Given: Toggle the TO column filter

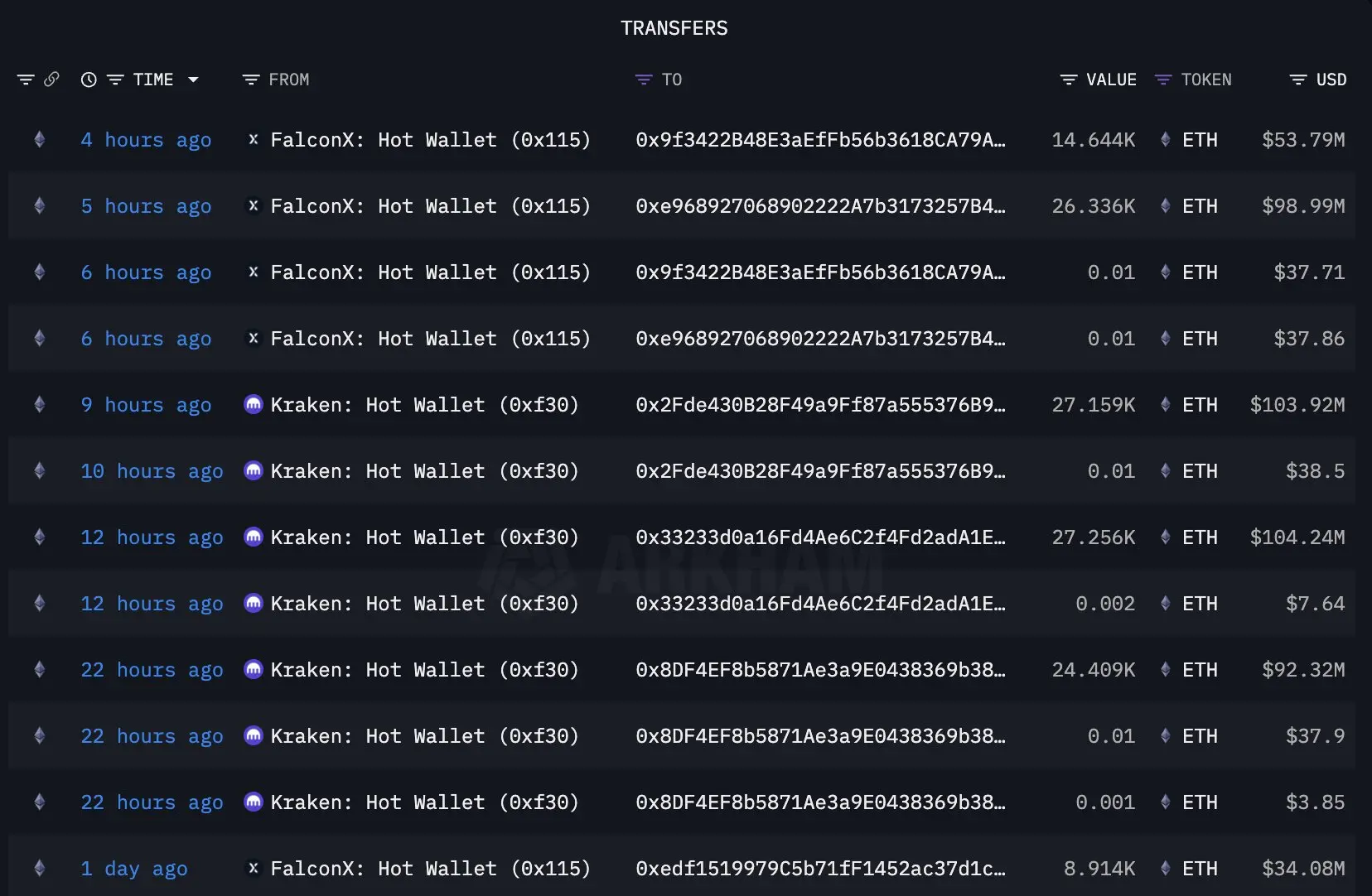Looking at the screenshot, I should click(x=644, y=79).
